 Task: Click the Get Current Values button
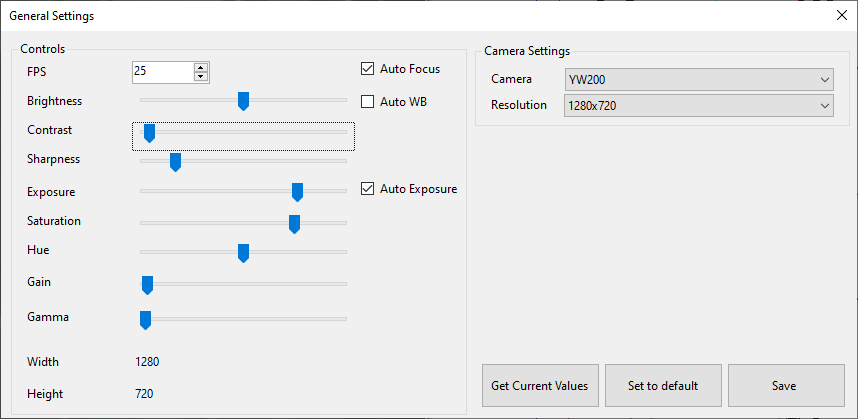pos(540,386)
